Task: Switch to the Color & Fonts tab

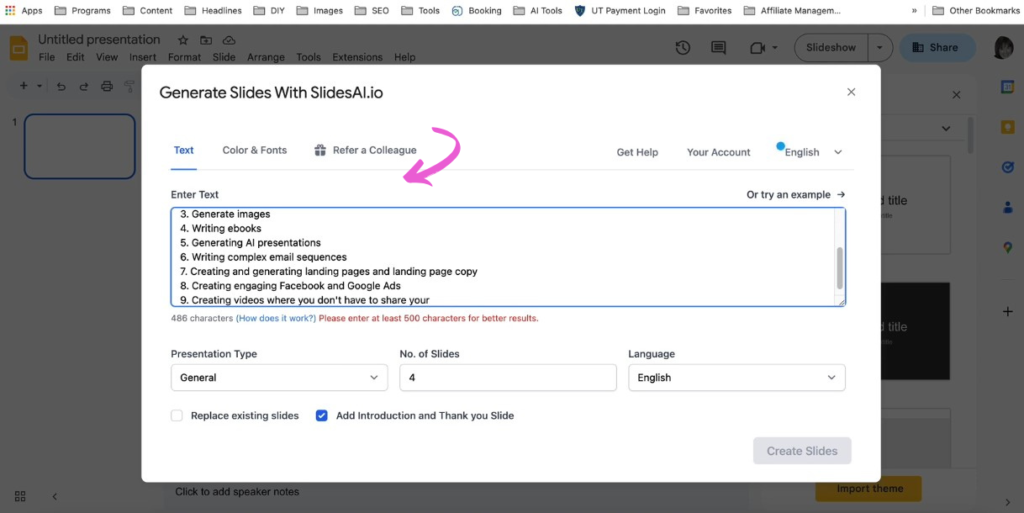Action: pyautogui.click(x=255, y=150)
